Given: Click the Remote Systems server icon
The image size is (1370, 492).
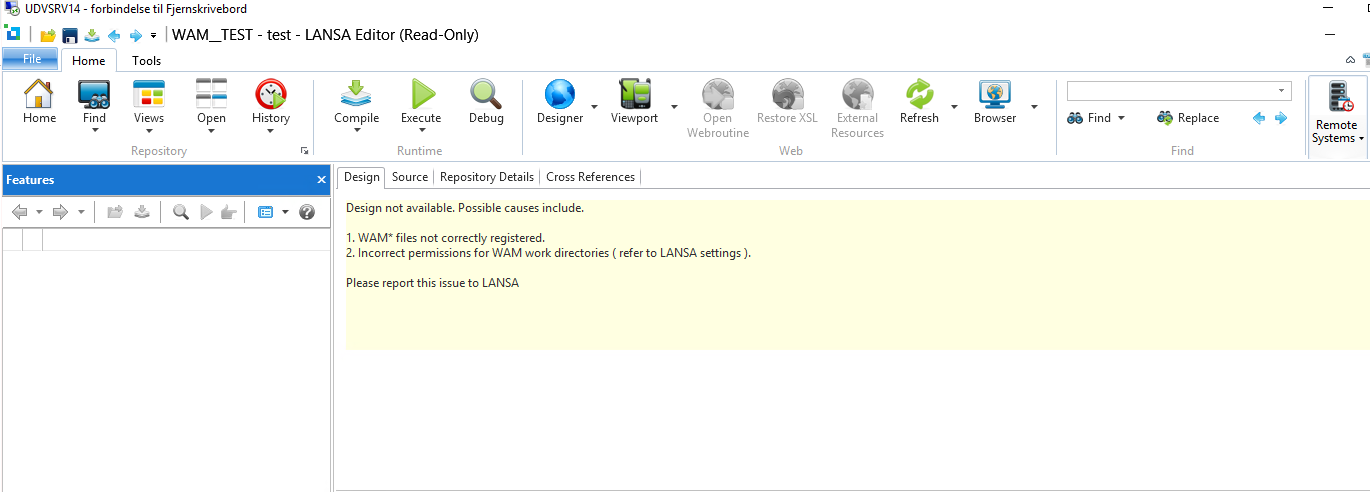Looking at the screenshot, I should tap(1339, 97).
